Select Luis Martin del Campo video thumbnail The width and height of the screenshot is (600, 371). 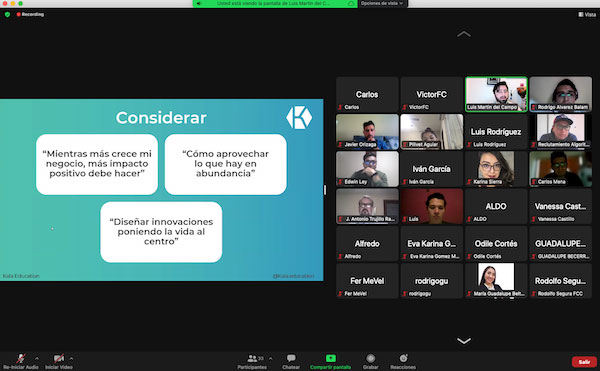tap(496, 94)
